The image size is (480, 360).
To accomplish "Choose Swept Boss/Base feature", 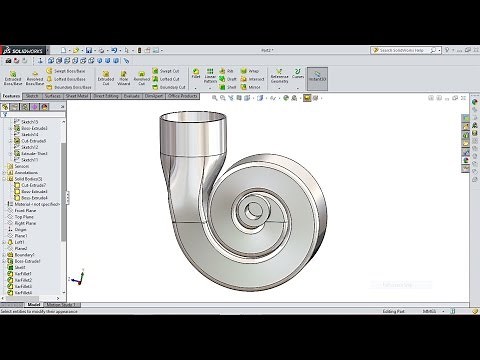I will tap(66, 71).
